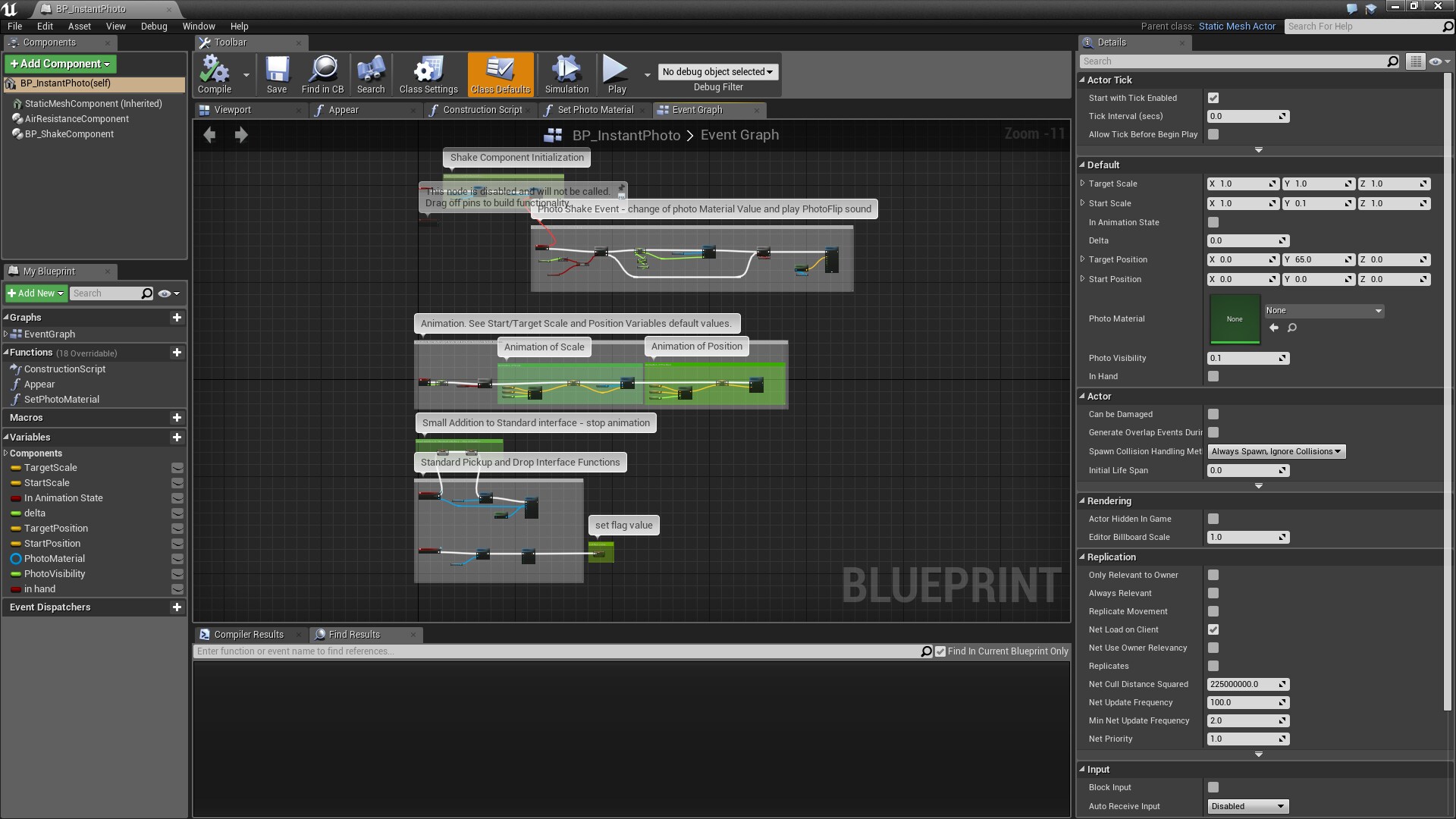Viewport: 1456px width, 819px height.
Task: Click the Add New button in My Blueprint
Action: [x=35, y=293]
